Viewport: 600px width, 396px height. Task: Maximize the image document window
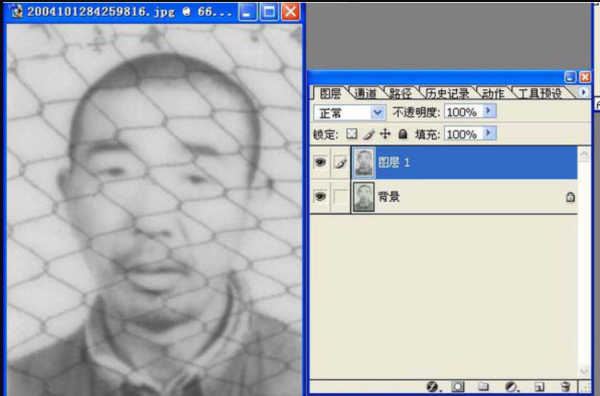coord(269,12)
